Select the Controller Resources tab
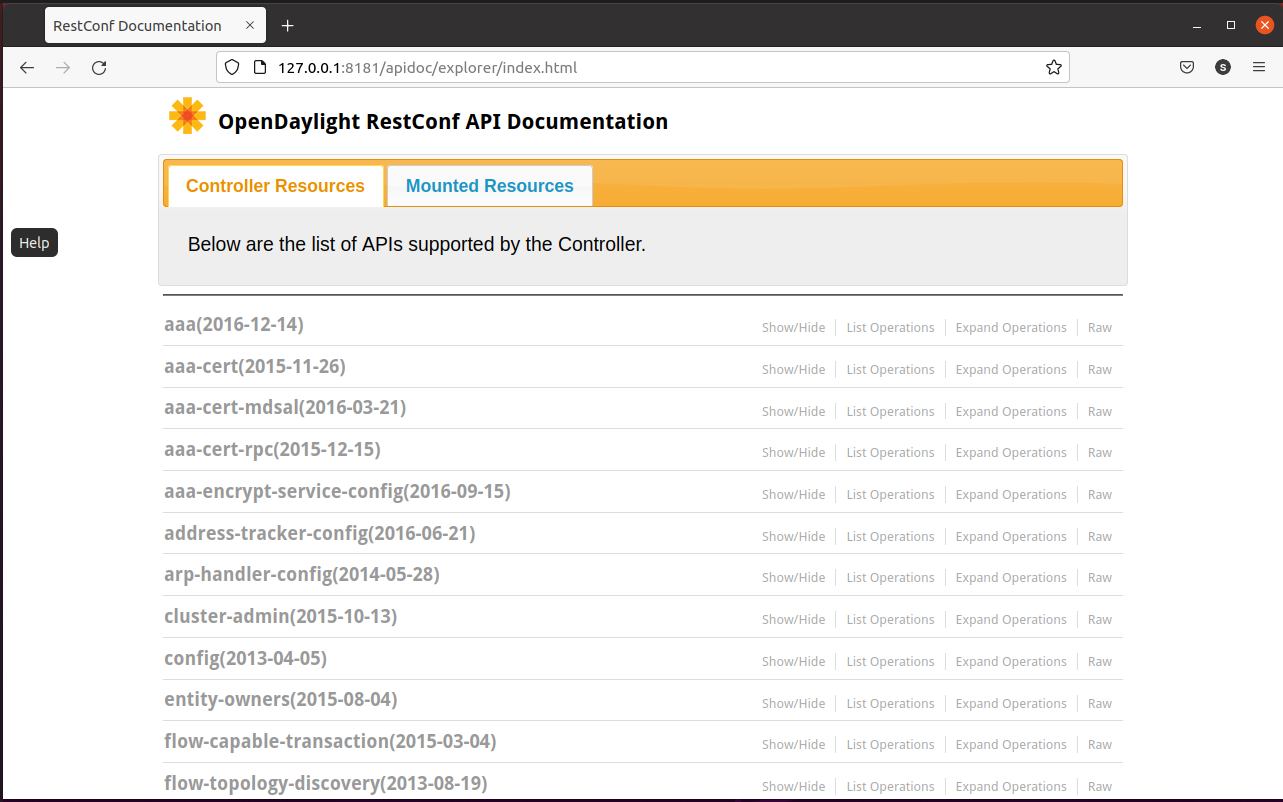This screenshot has height=802, width=1283. 275,186
